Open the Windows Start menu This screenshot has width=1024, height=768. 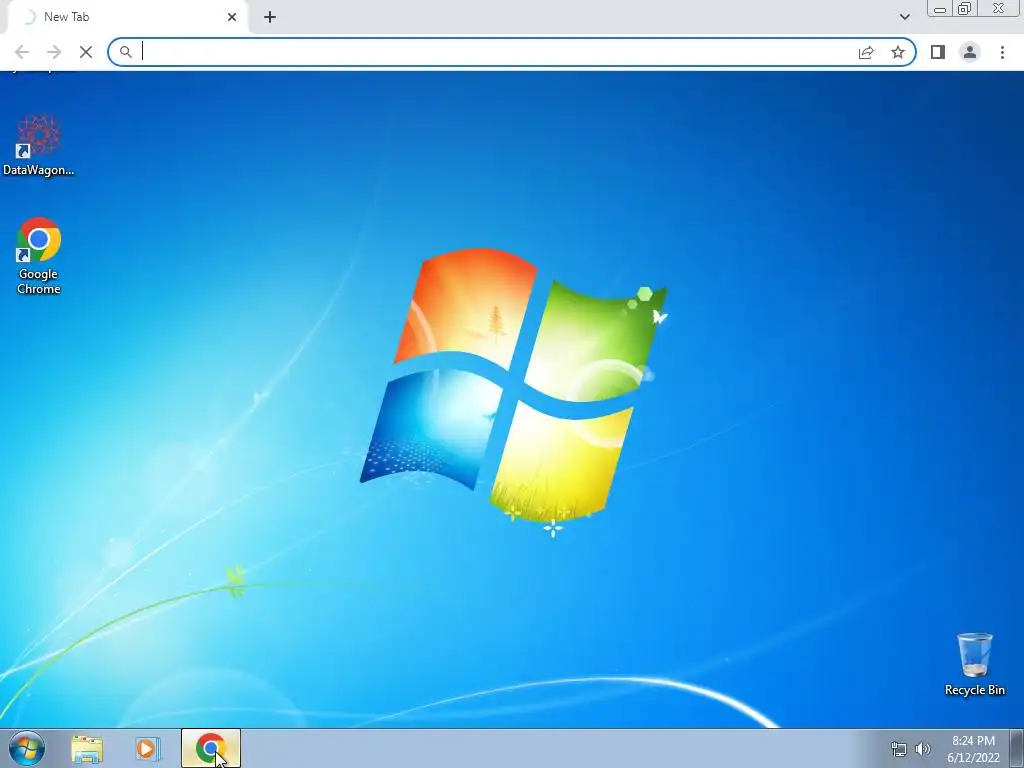[x=27, y=748]
